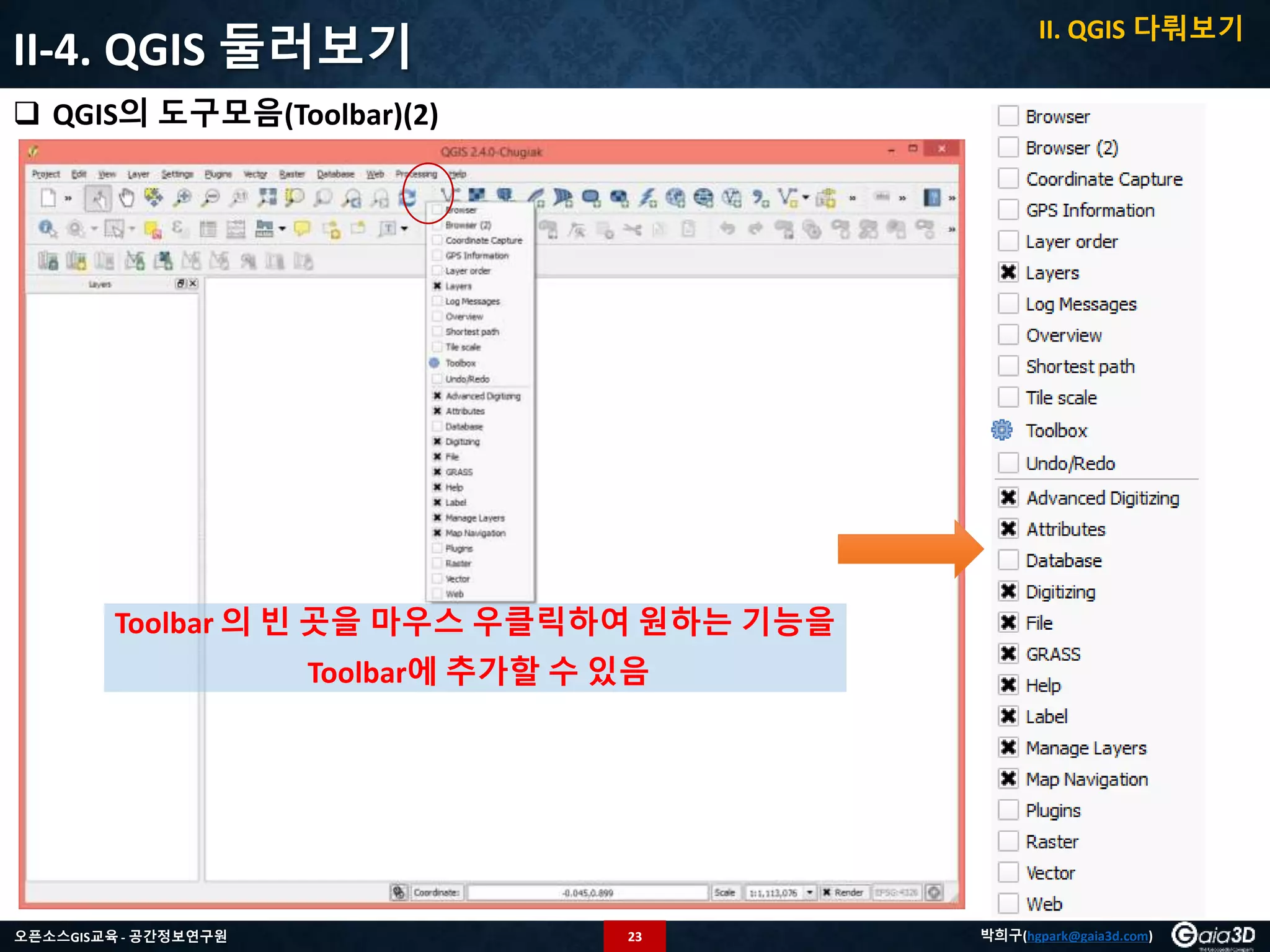Viewport: 1270px width, 952px height.
Task: Click the Add SpatiaLite Layer feather icon
Action: 535,198
